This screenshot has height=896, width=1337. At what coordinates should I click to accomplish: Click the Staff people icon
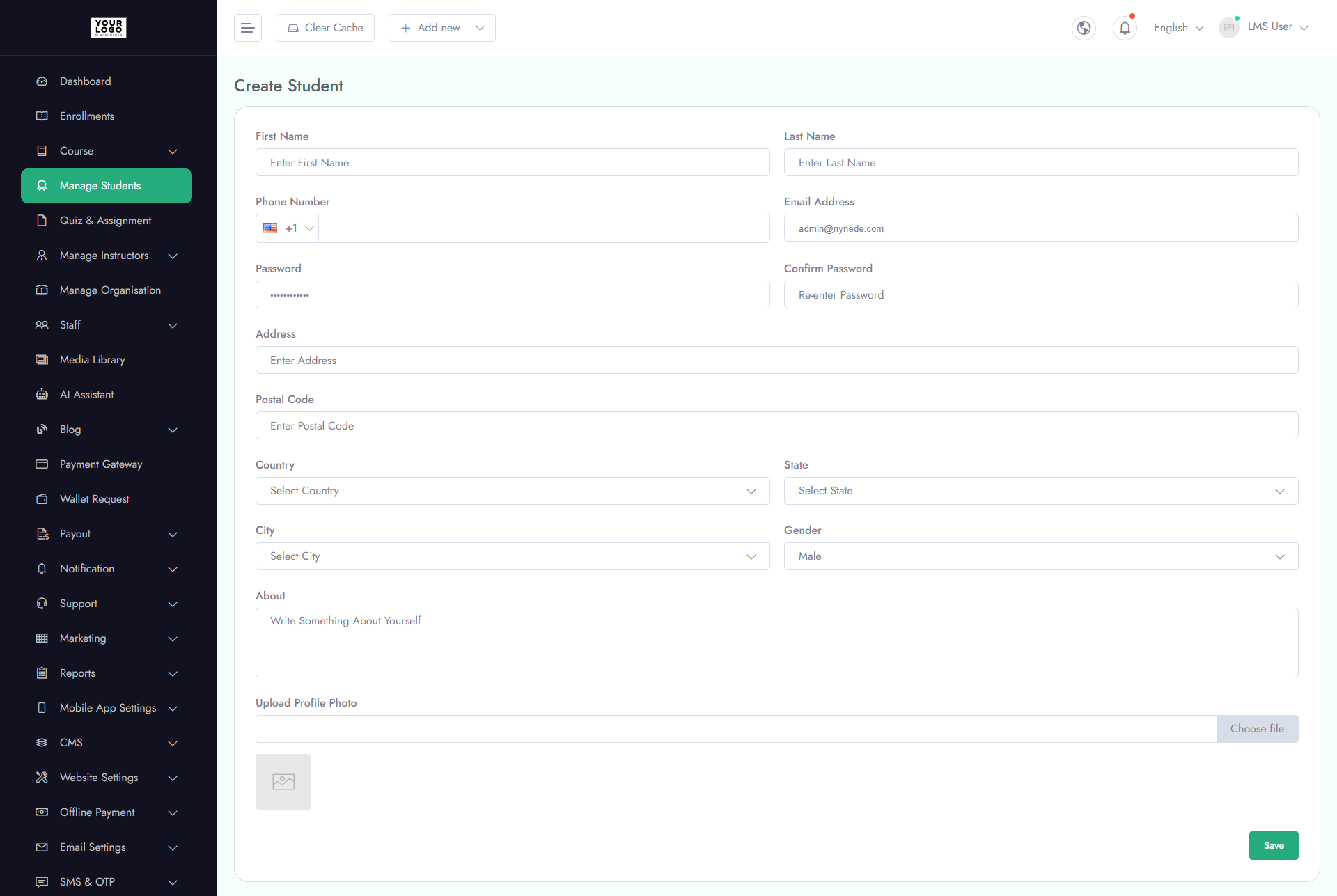pos(42,325)
